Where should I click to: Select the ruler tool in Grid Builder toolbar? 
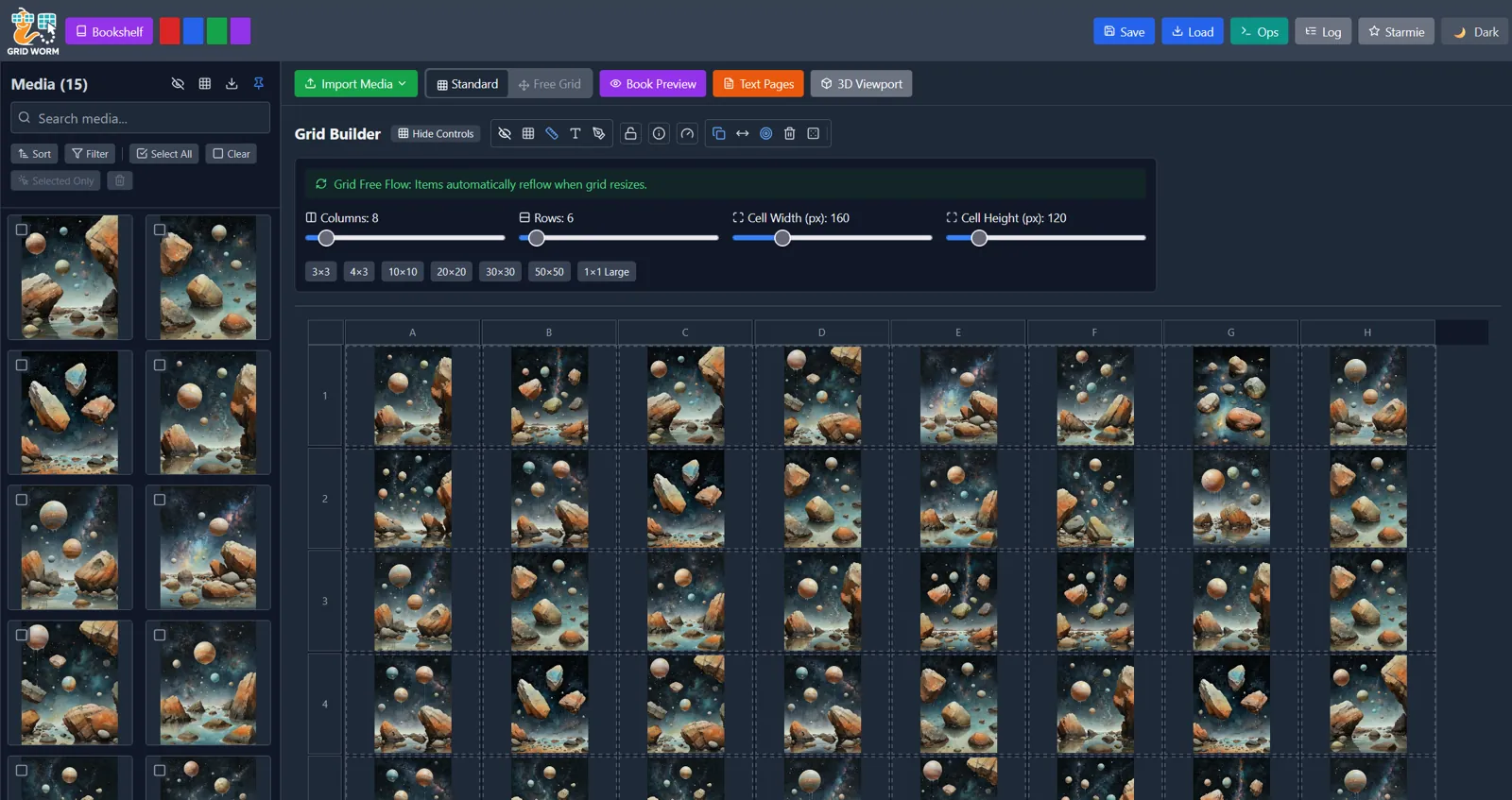pos(552,133)
